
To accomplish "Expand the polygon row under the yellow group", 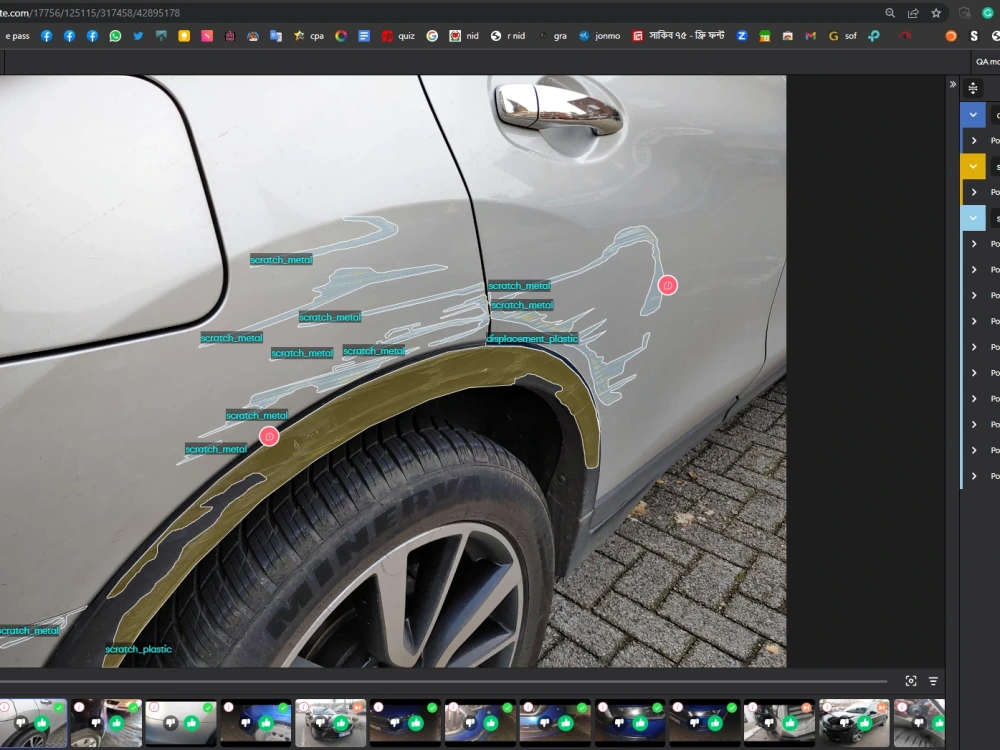I will 974,192.
